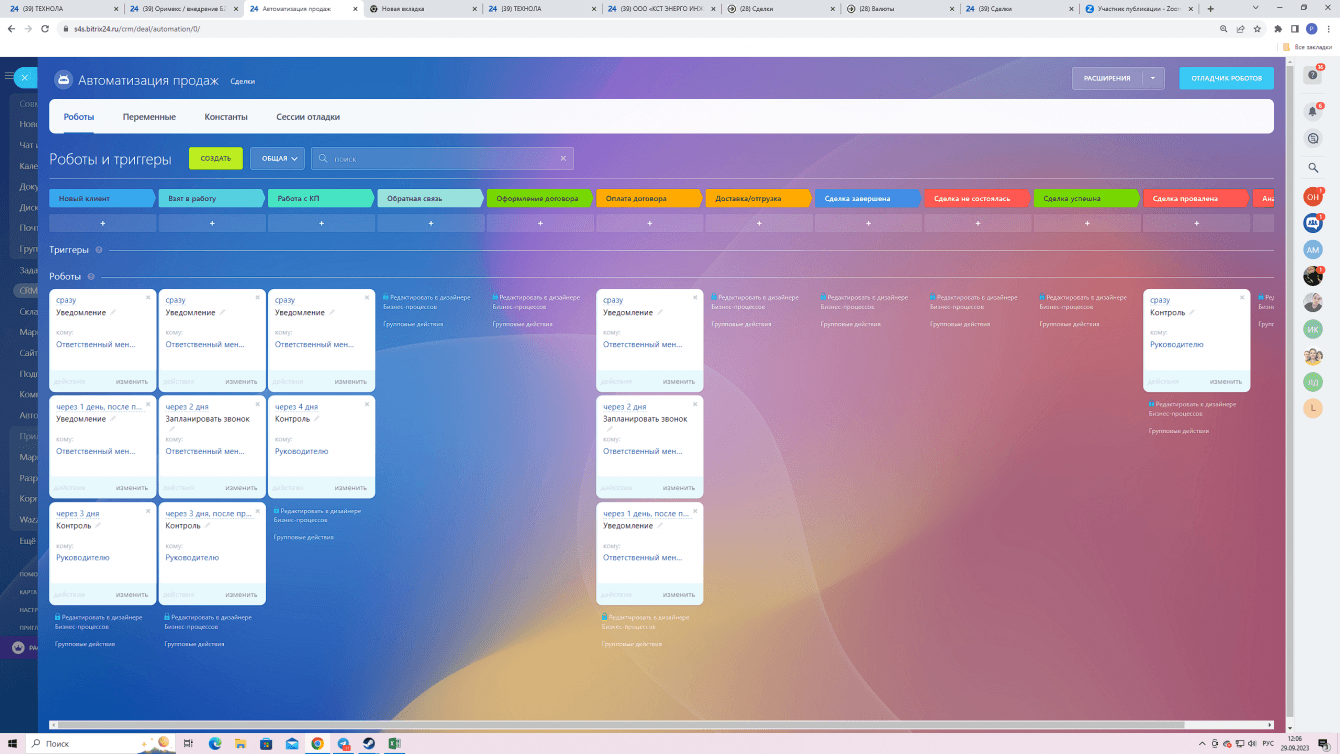
Task: Add a robot to the Взят в работу stage
Action: pos(212,223)
